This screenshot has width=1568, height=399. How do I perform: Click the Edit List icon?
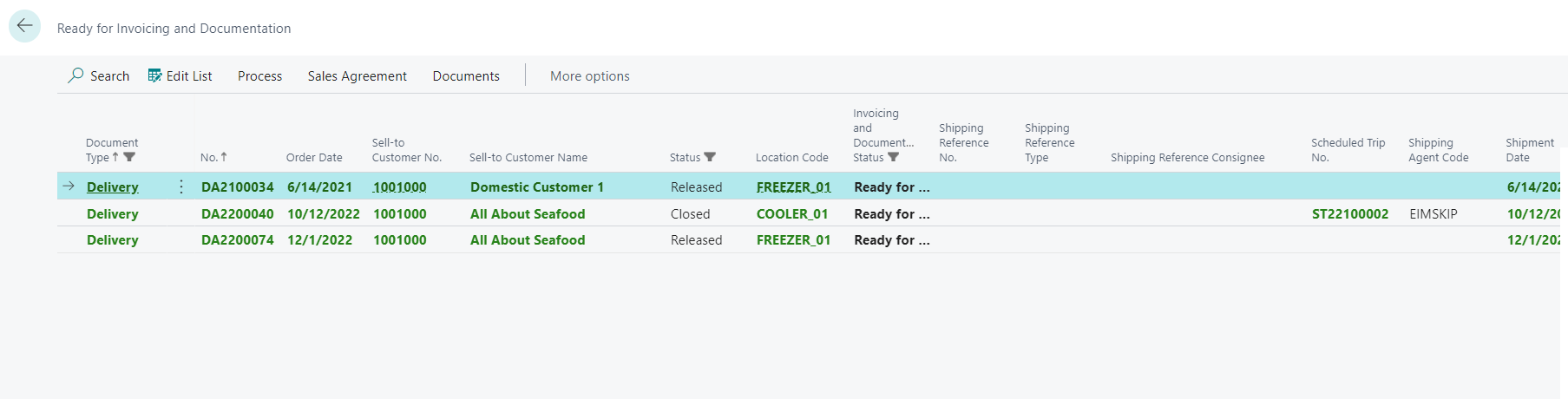point(155,75)
